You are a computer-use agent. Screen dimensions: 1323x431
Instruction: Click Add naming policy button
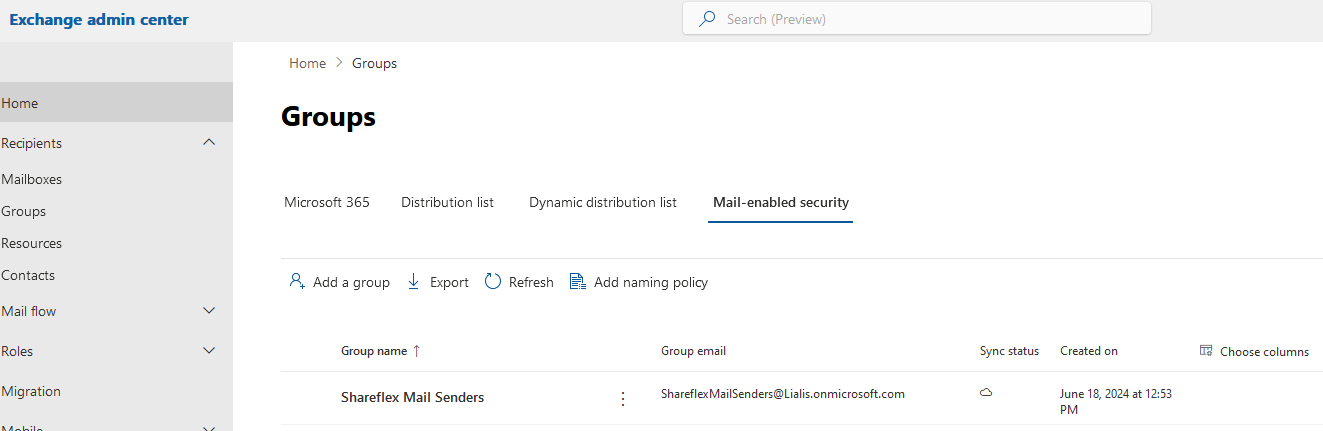coord(638,282)
